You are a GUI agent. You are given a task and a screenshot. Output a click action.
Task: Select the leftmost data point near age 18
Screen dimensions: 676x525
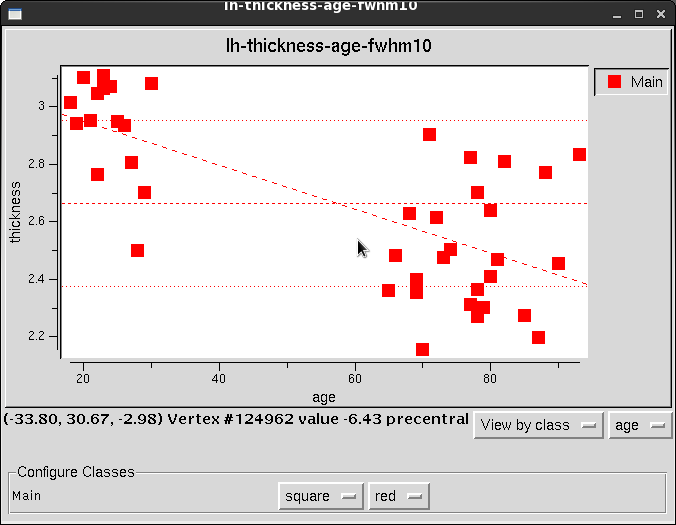[x=70, y=102]
